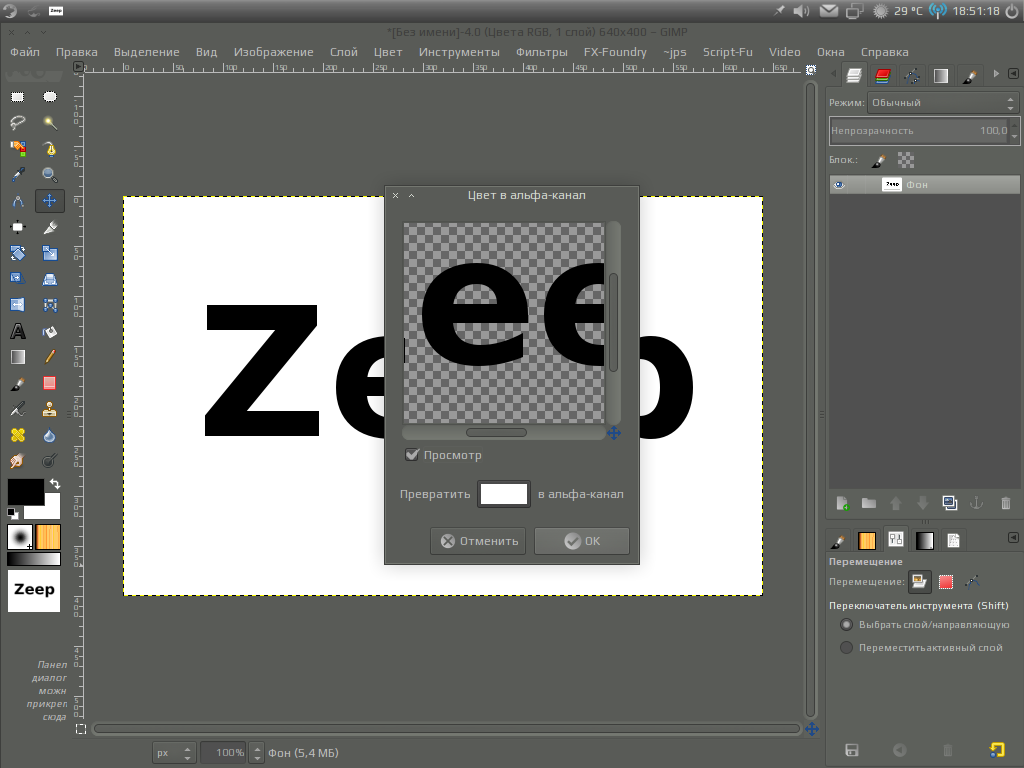Pick the Free Select lasso tool
Image resolution: width=1024 pixels, height=768 pixels.
(x=18, y=123)
